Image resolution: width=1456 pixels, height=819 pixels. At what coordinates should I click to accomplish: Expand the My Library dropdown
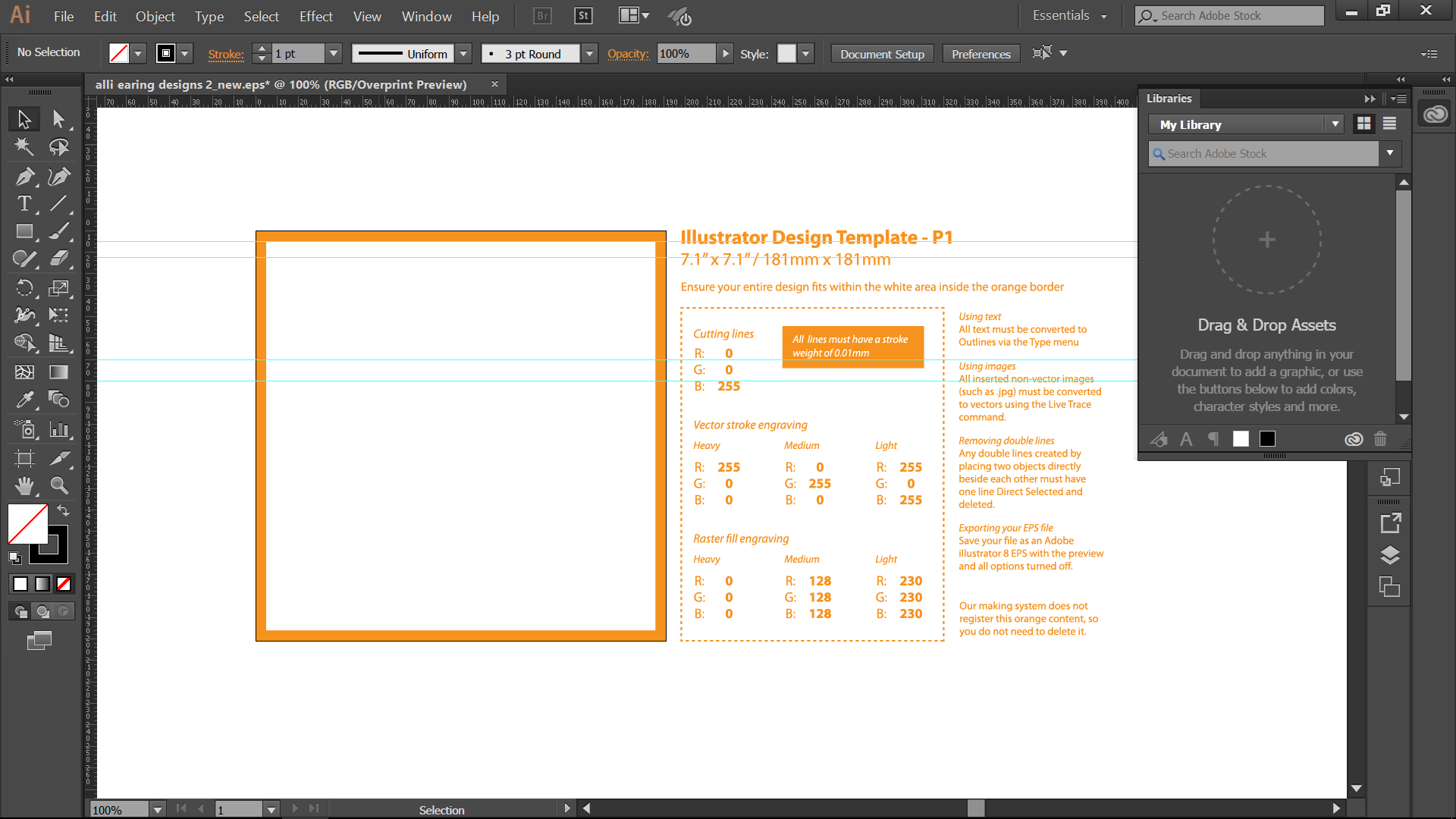(1335, 124)
